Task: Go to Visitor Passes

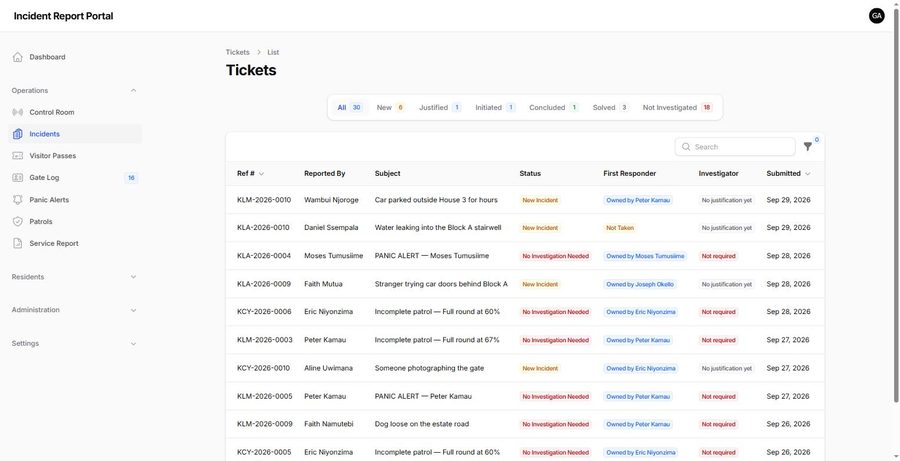Action: (x=75, y=156)
